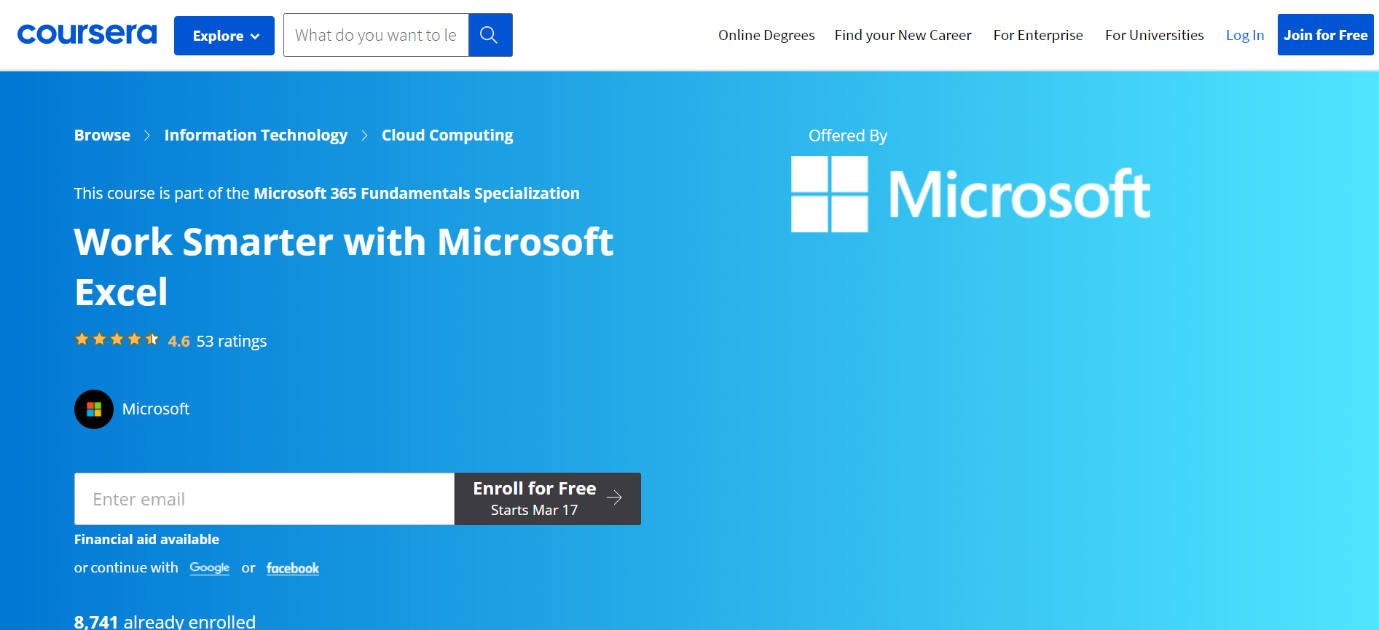
Task: Open Microsoft 365 Fundamentals Specialization link
Action: pos(417,193)
